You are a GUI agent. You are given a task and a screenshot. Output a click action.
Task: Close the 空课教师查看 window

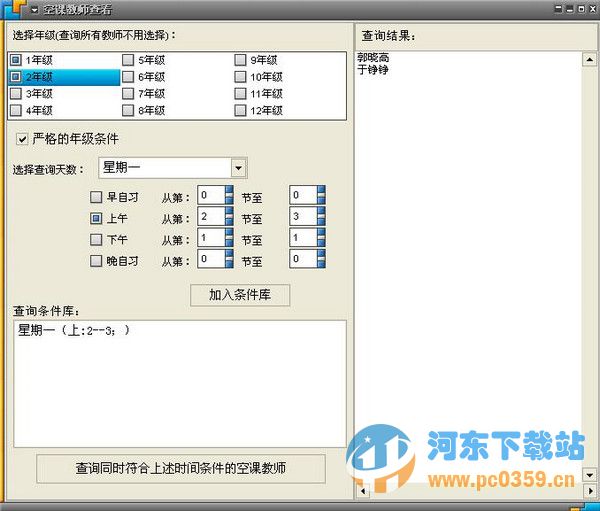(x=592, y=8)
